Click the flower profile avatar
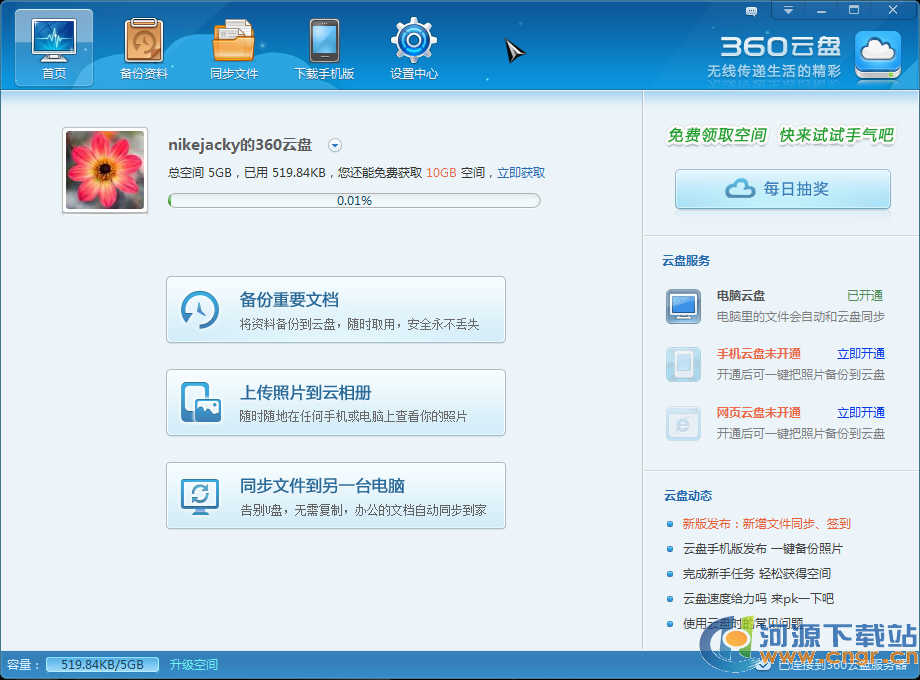 tap(105, 170)
